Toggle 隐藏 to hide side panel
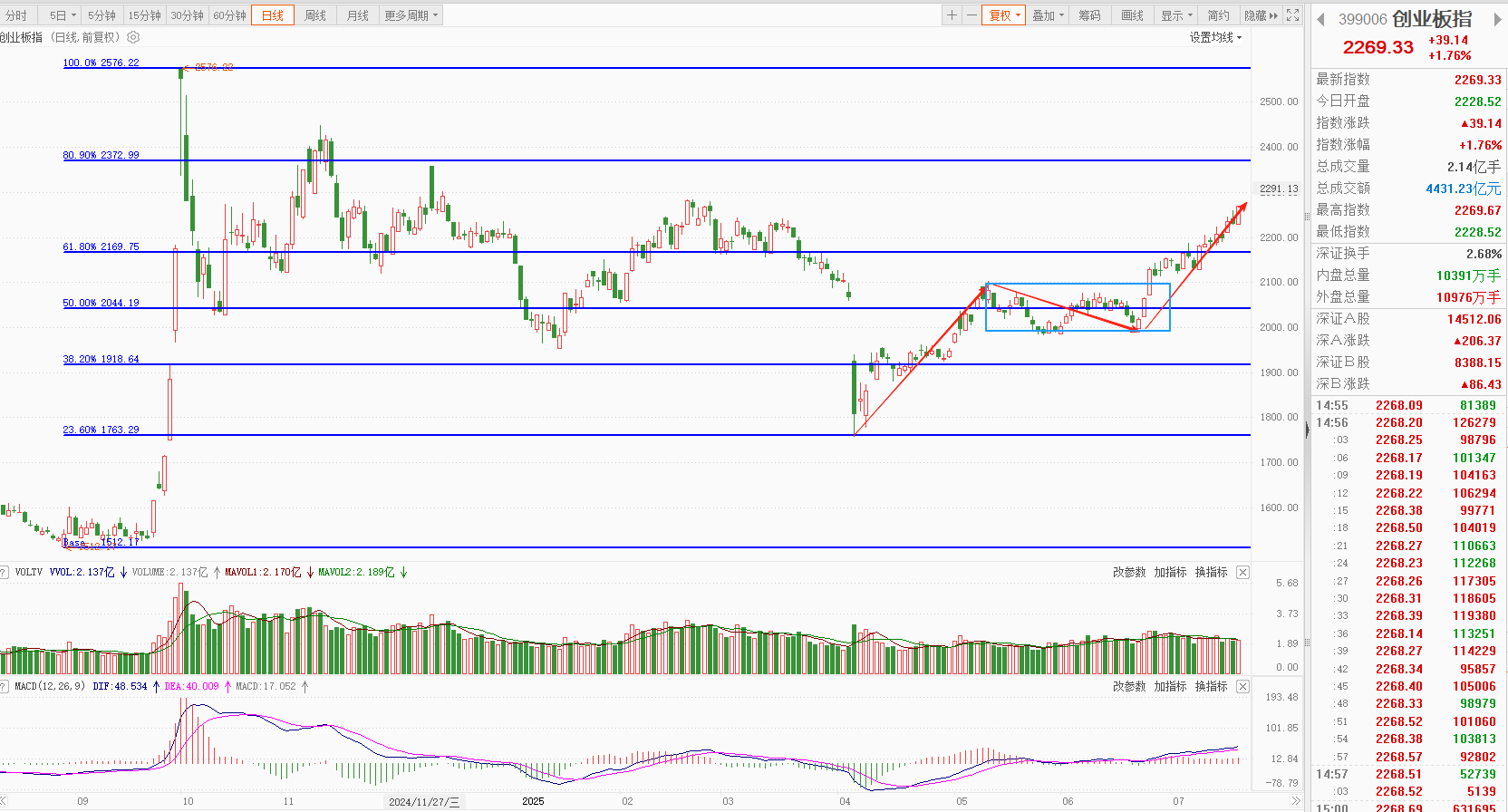Viewport: 1508px width, 812px height. coord(1261,15)
